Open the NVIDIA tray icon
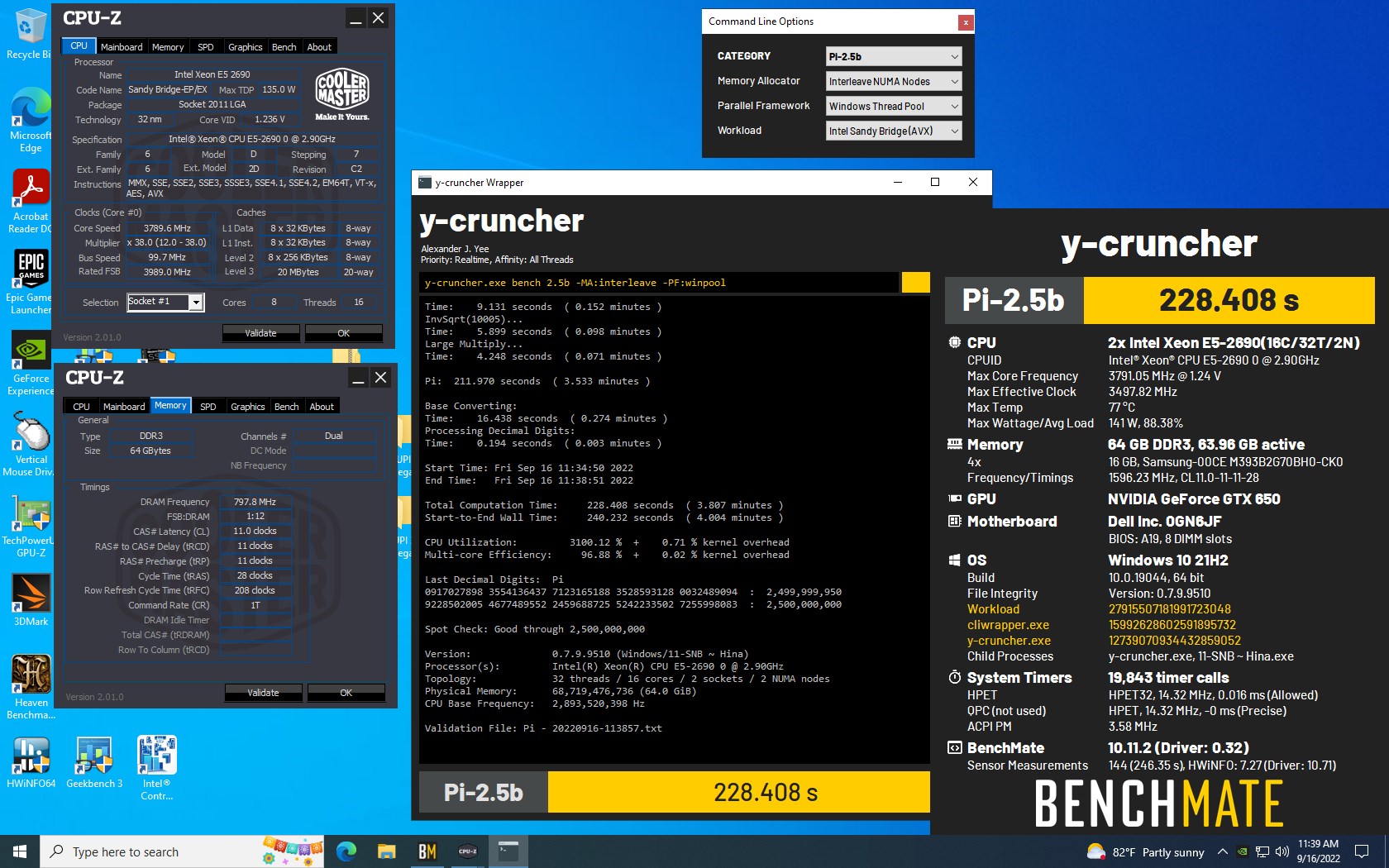Viewport: 1389px width, 868px height. tap(1242, 852)
